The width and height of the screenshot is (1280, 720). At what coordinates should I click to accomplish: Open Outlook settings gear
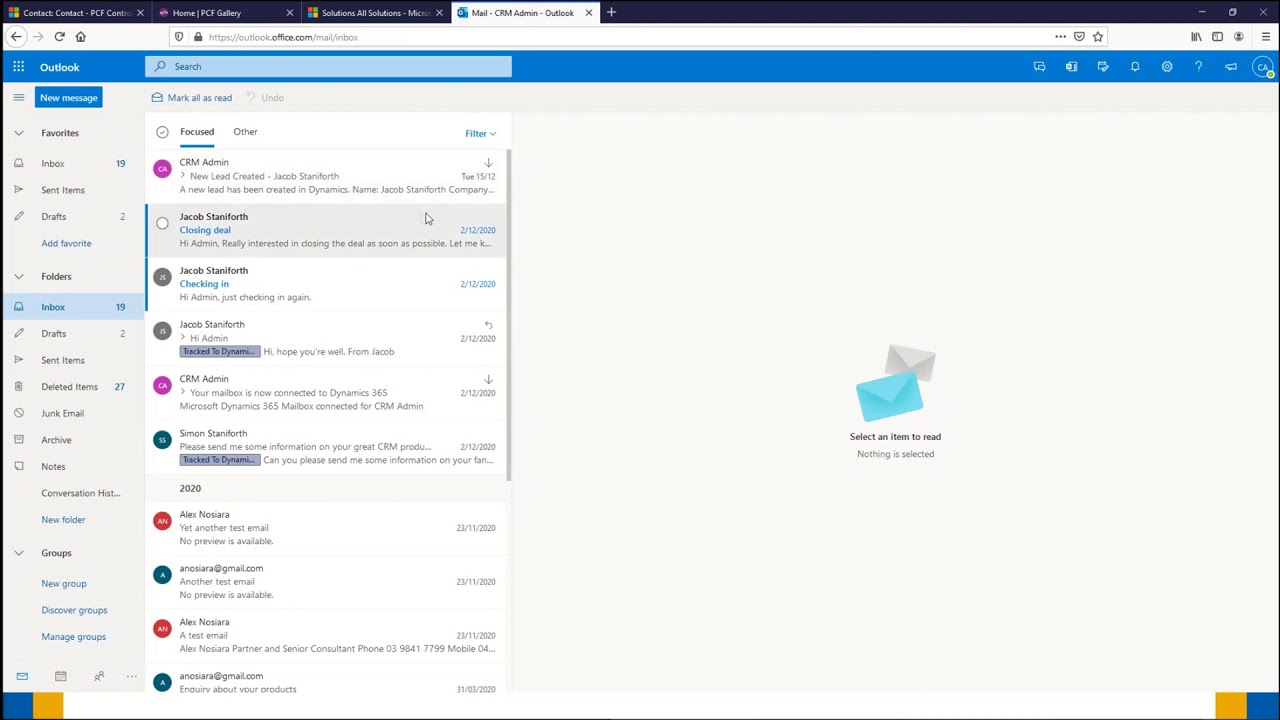point(1167,67)
